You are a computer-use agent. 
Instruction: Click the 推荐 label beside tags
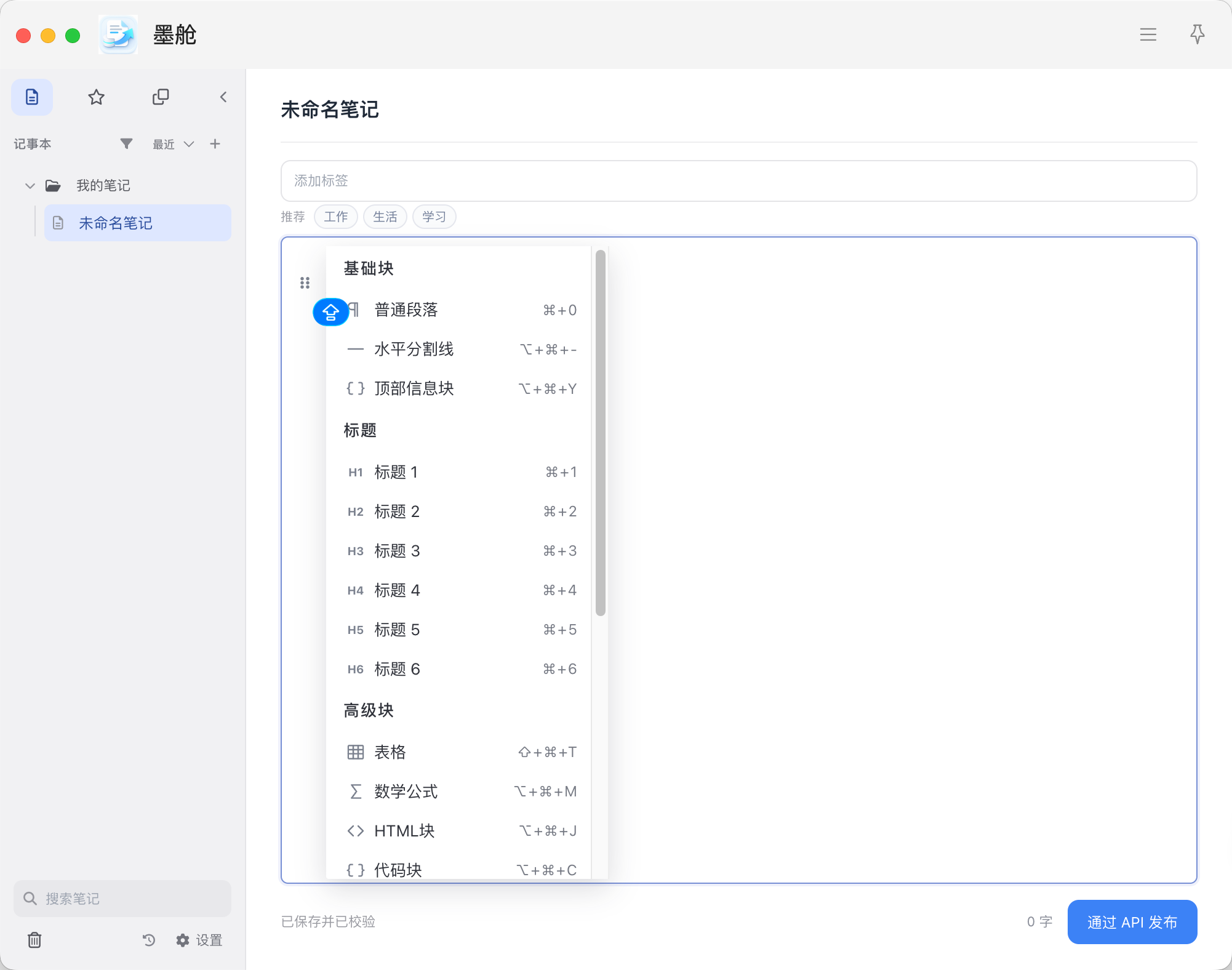point(293,217)
